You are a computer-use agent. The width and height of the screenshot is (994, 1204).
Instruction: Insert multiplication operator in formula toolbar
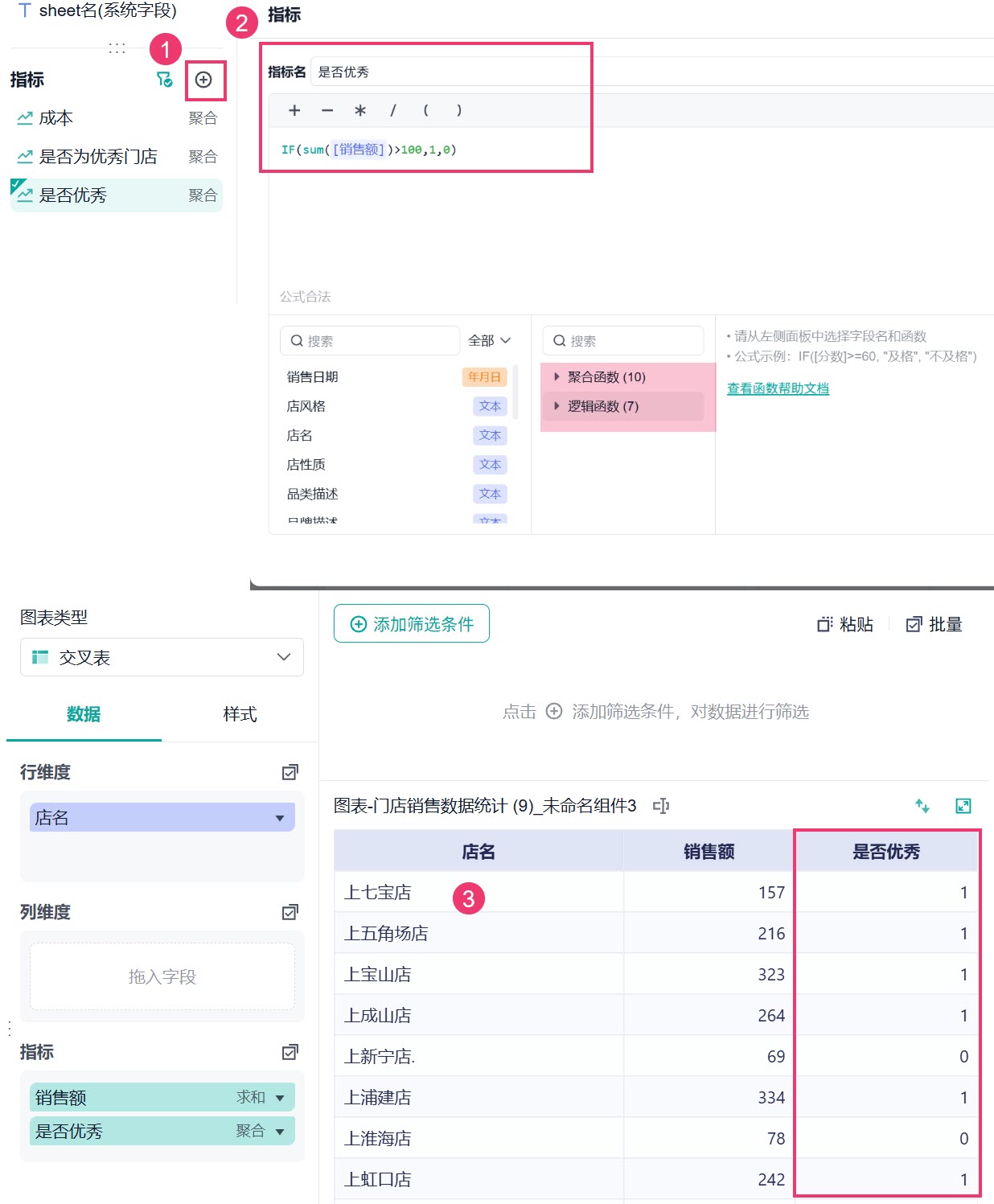(360, 111)
